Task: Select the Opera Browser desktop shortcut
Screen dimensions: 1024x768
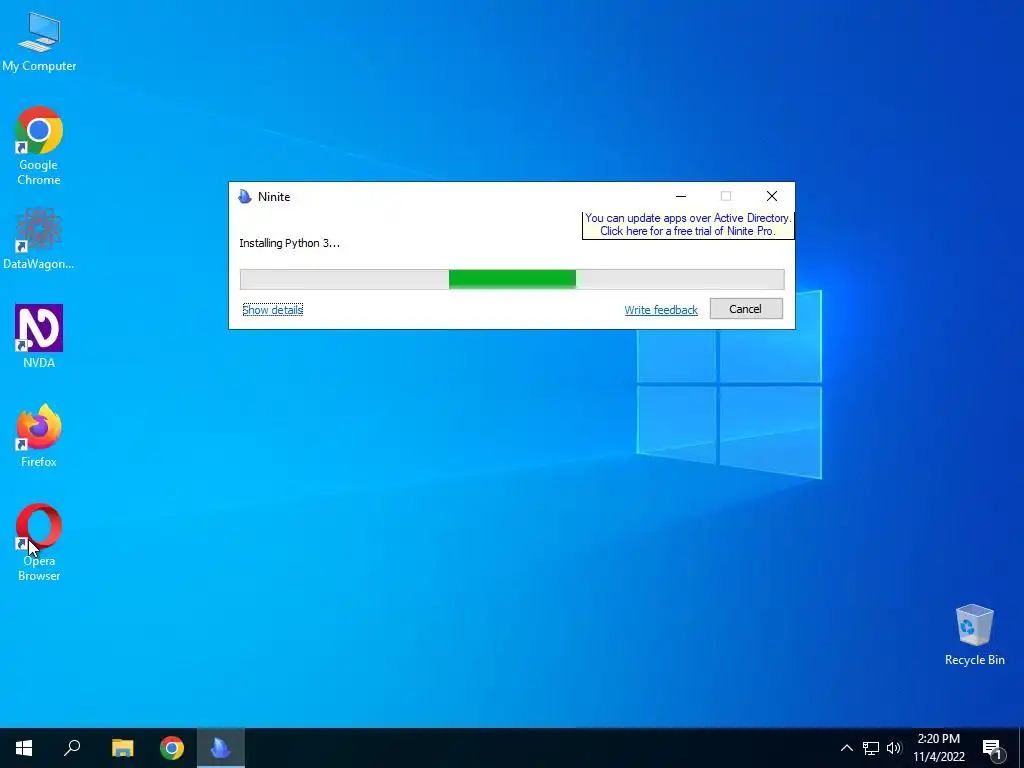Action: pyautogui.click(x=39, y=542)
